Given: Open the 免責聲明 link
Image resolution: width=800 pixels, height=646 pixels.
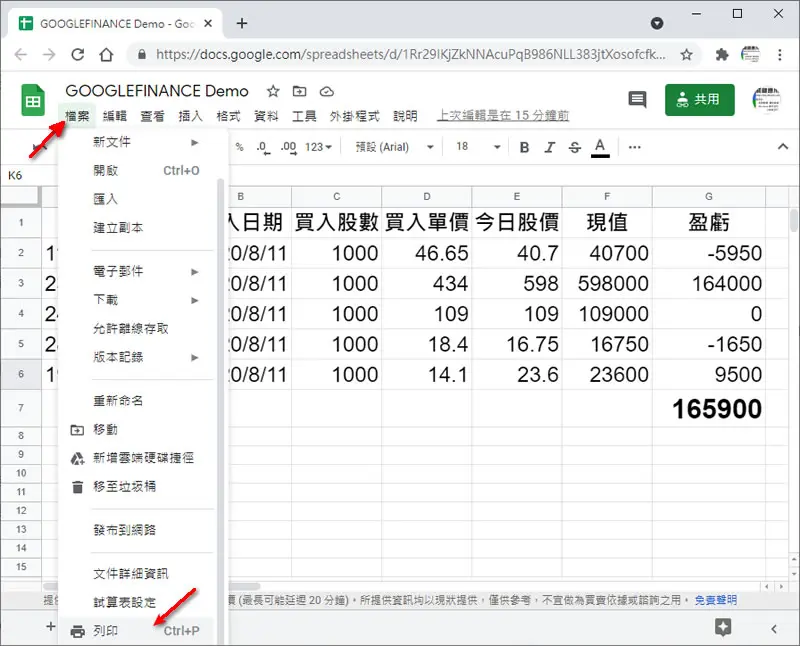Looking at the screenshot, I should point(715,600).
